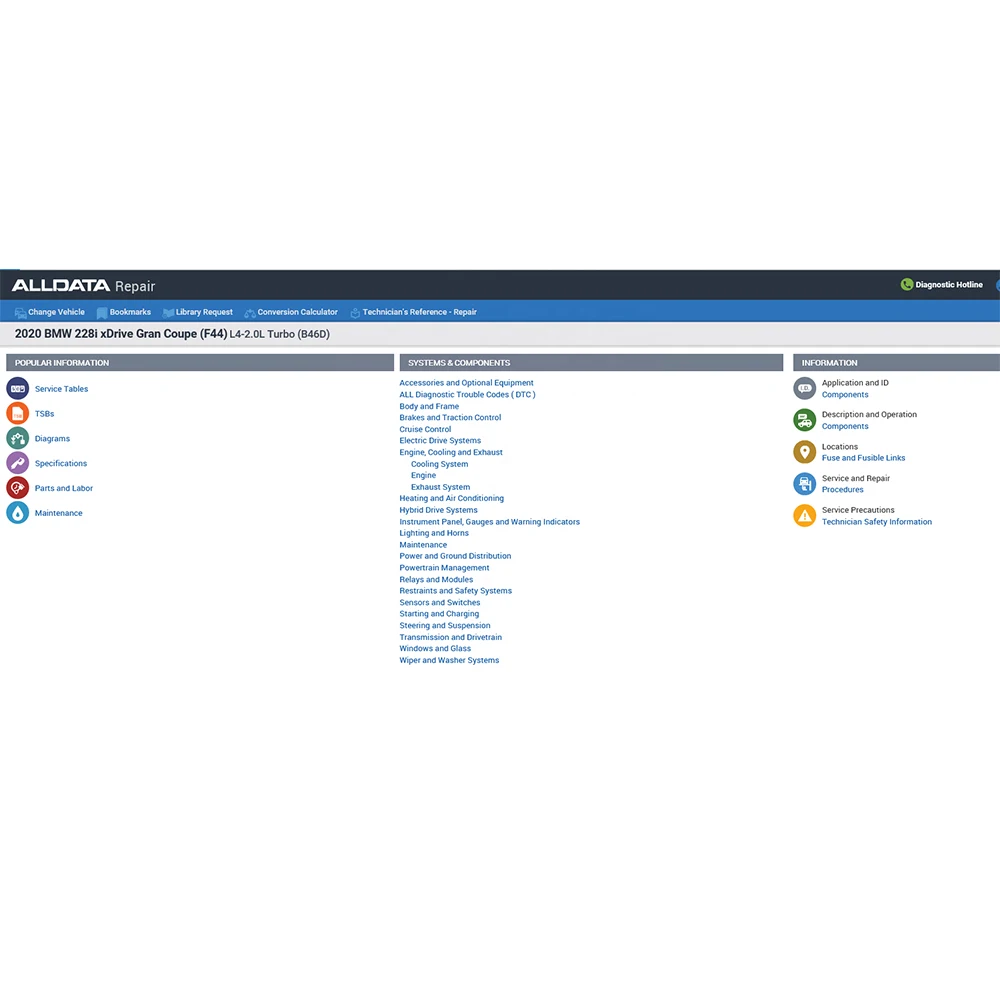The width and height of the screenshot is (1000, 1000).
Task: Open Powertrain Management
Action: click(445, 568)
